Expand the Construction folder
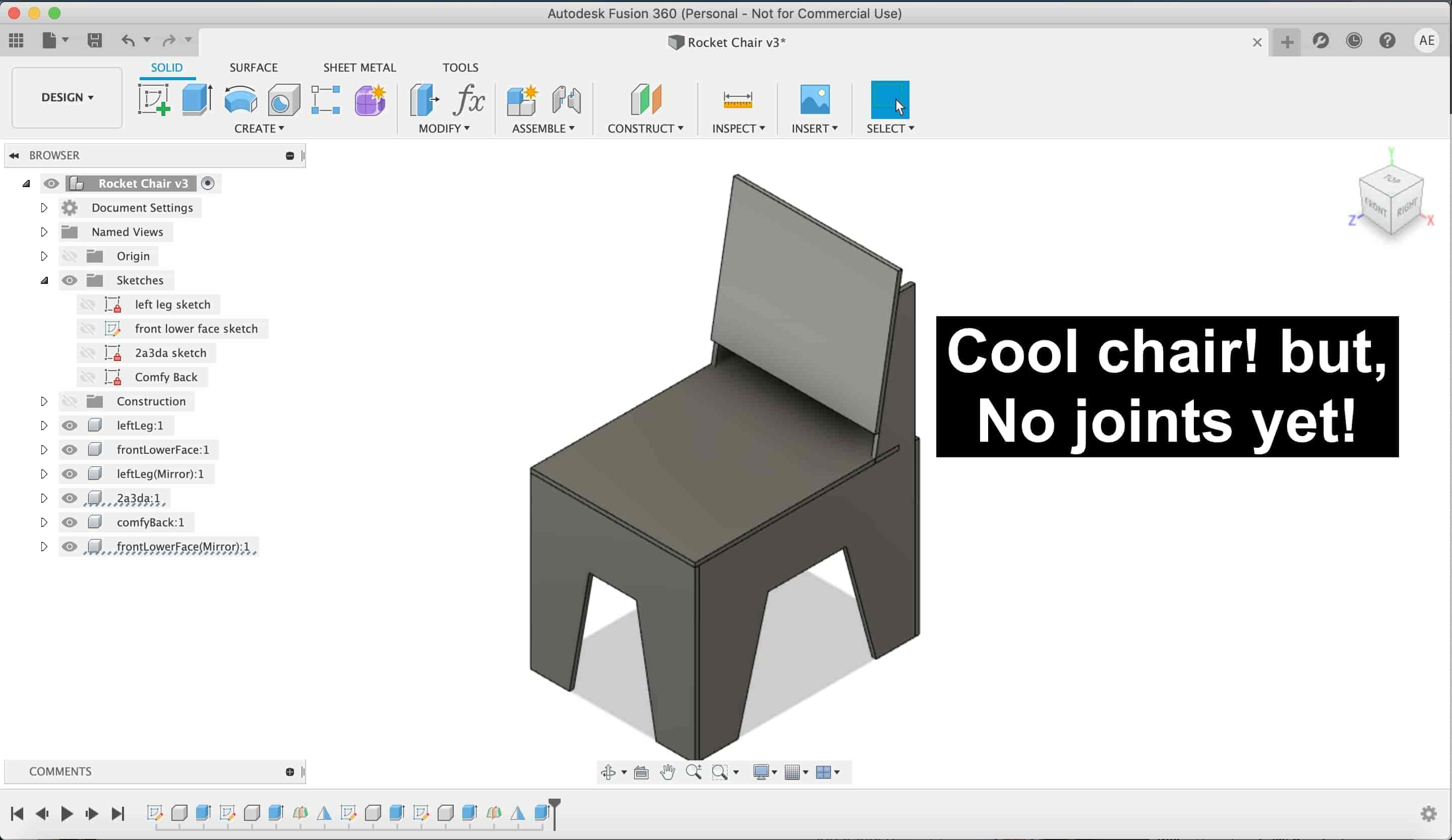 pos(44,401)
